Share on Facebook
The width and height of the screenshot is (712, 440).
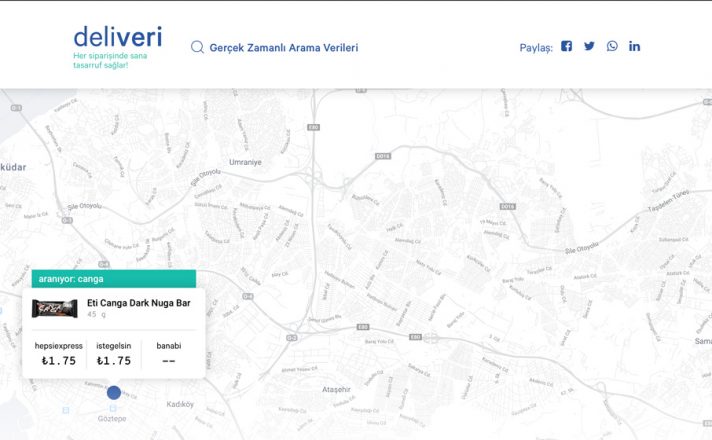(x=566, y=46)
